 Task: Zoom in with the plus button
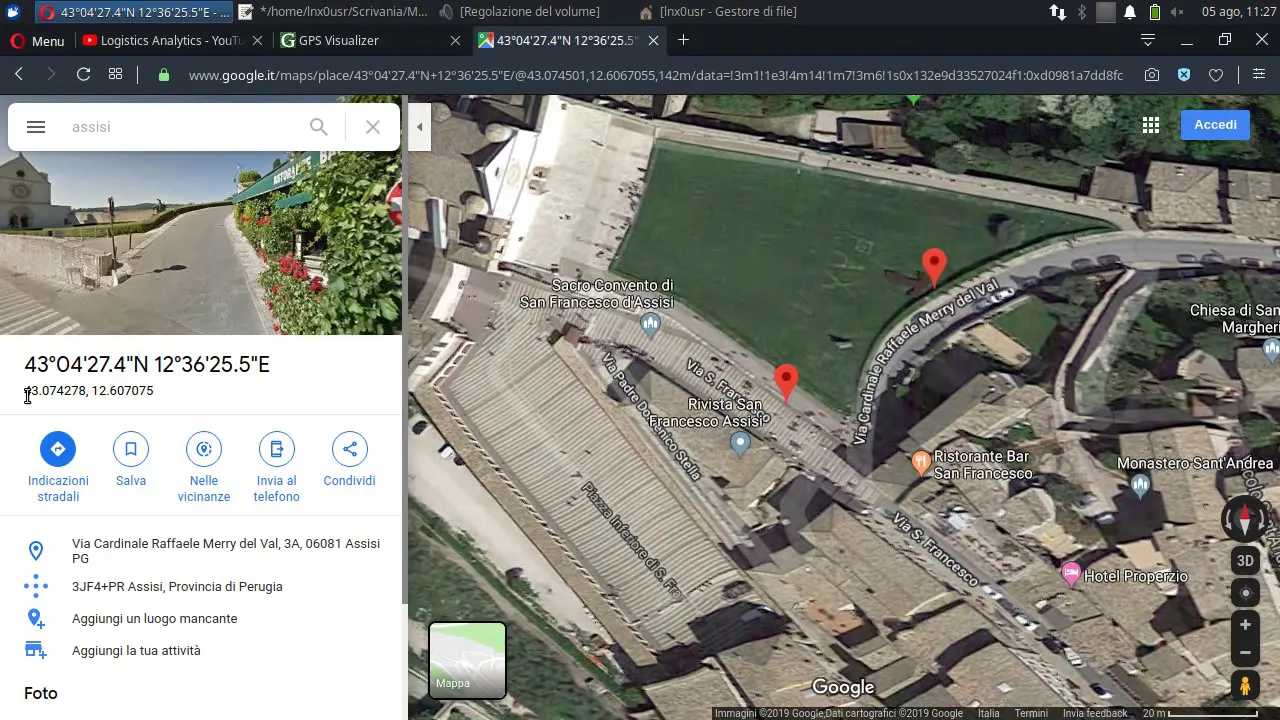pos(1245,625)
